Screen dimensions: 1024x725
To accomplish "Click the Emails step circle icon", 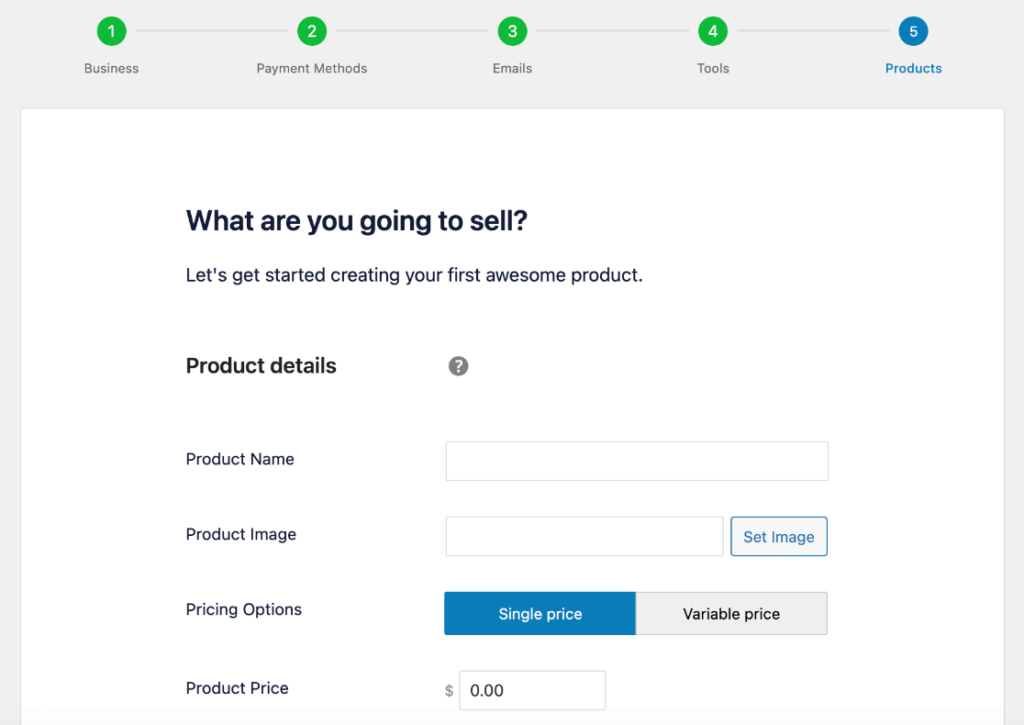I will coord(512,31).
